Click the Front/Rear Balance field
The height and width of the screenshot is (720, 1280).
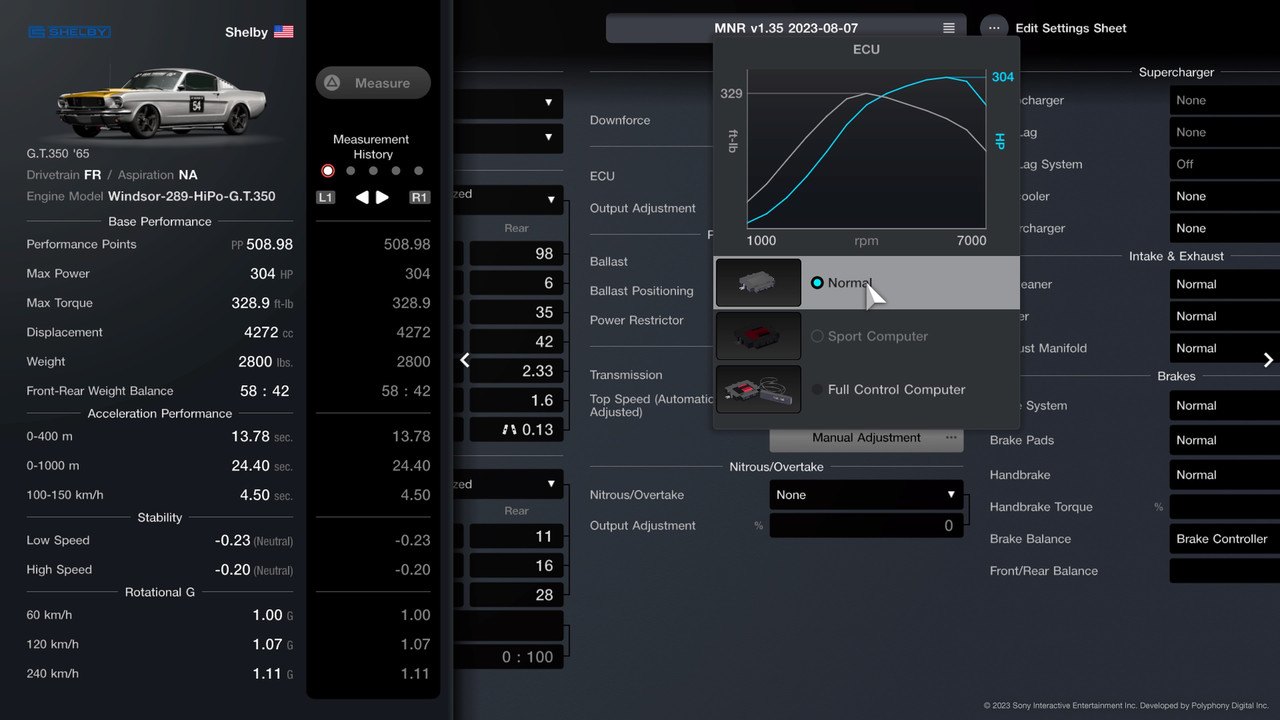pyautogui.click(x=1225, y=571)
